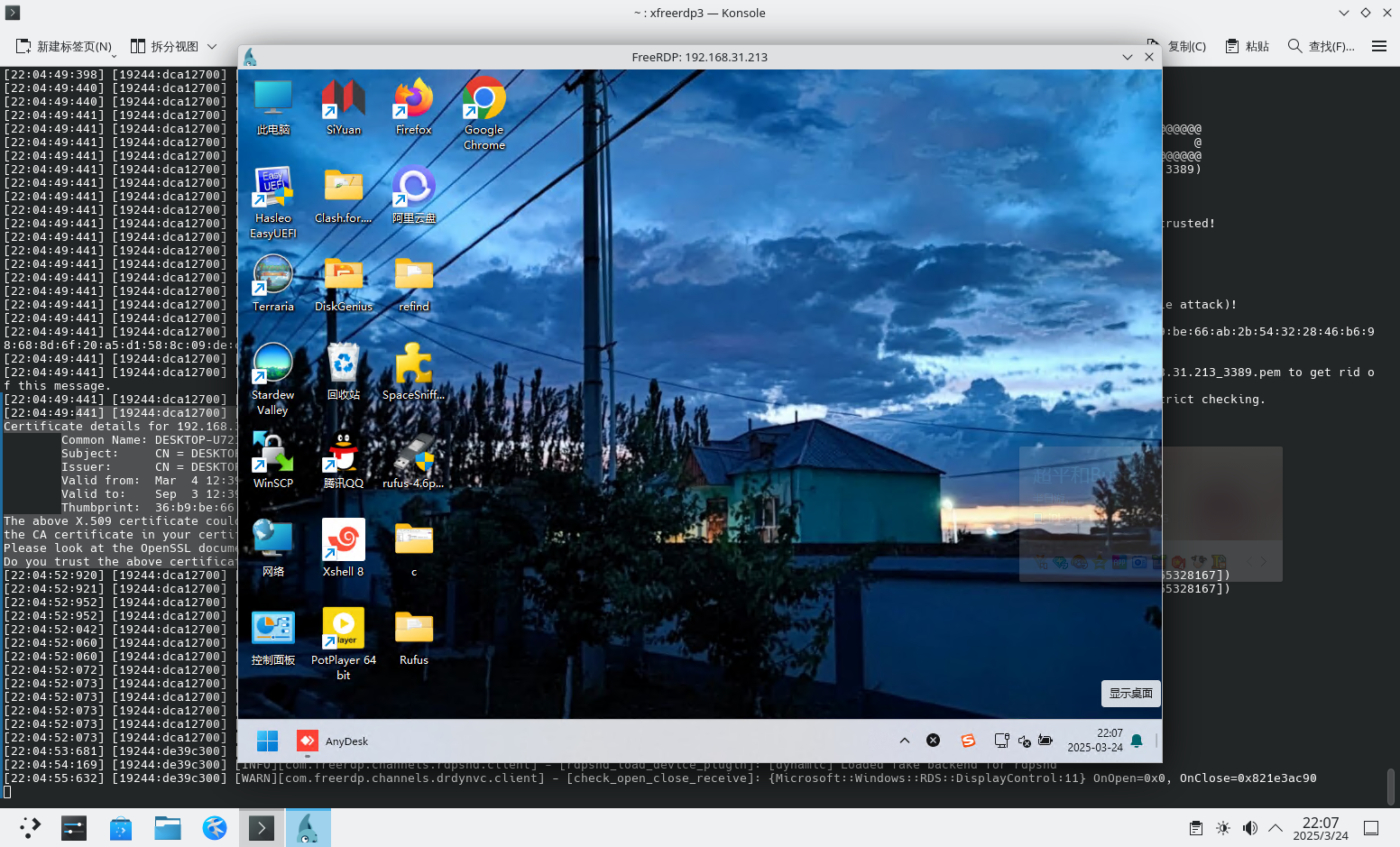This screenshot has height=847, width=1400.
Task: Click the remote battery tray icon
Action: pos(1045,741)
